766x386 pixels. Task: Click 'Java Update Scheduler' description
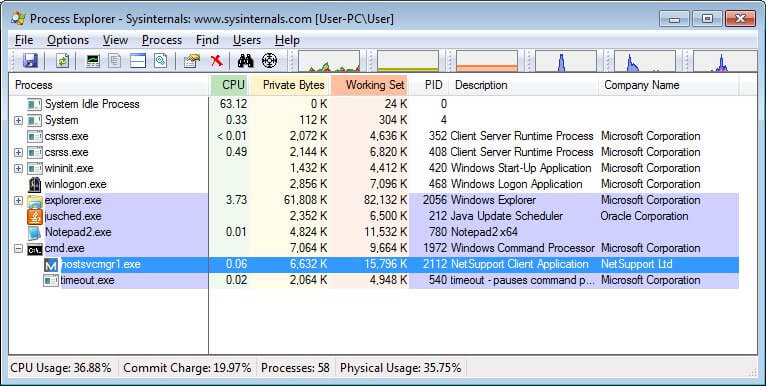click(507, 216)
